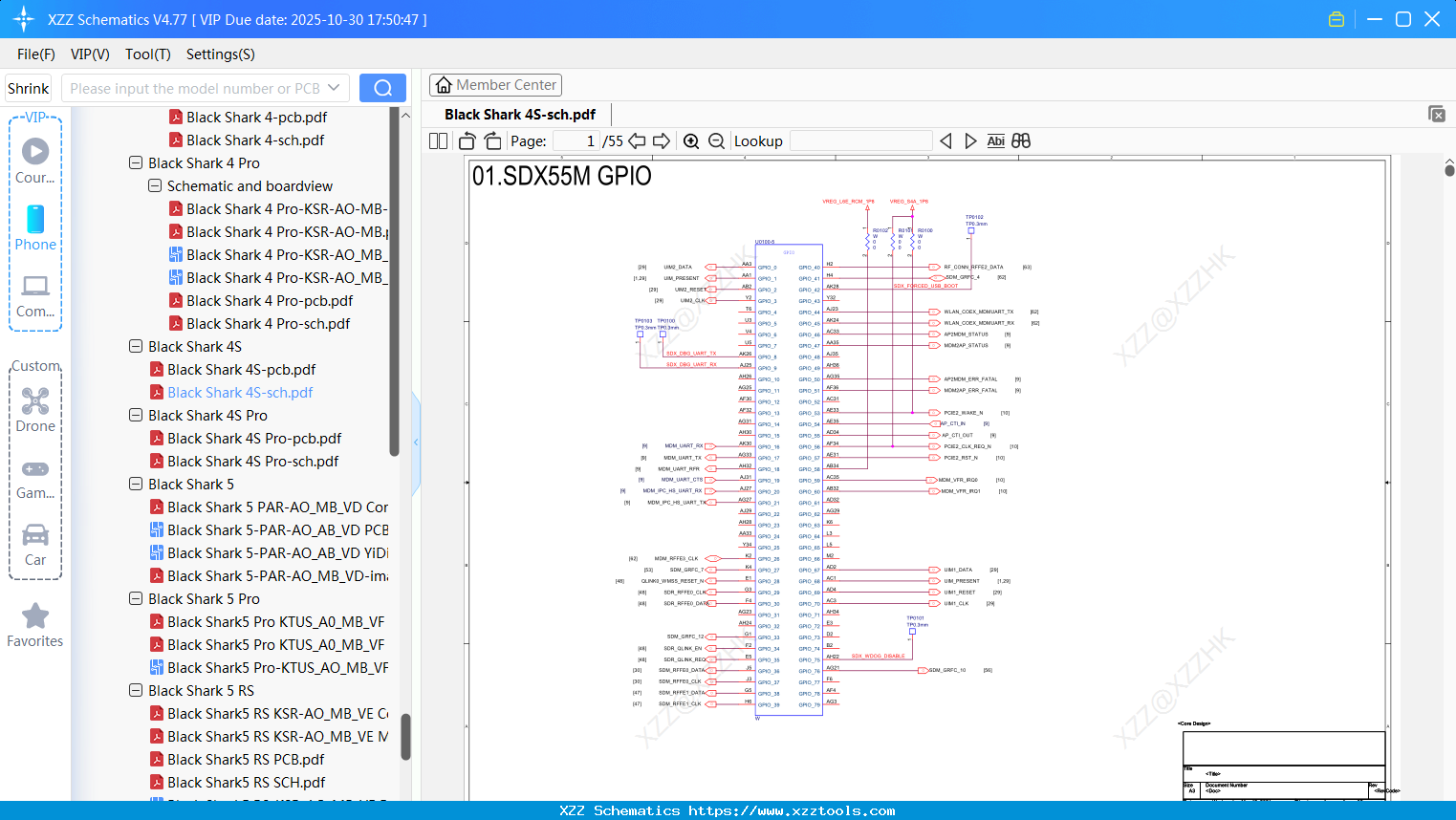This screenshot has width=1456, height=820.
Task: Open the Settings(S) menu
Action: pos(221,54)
